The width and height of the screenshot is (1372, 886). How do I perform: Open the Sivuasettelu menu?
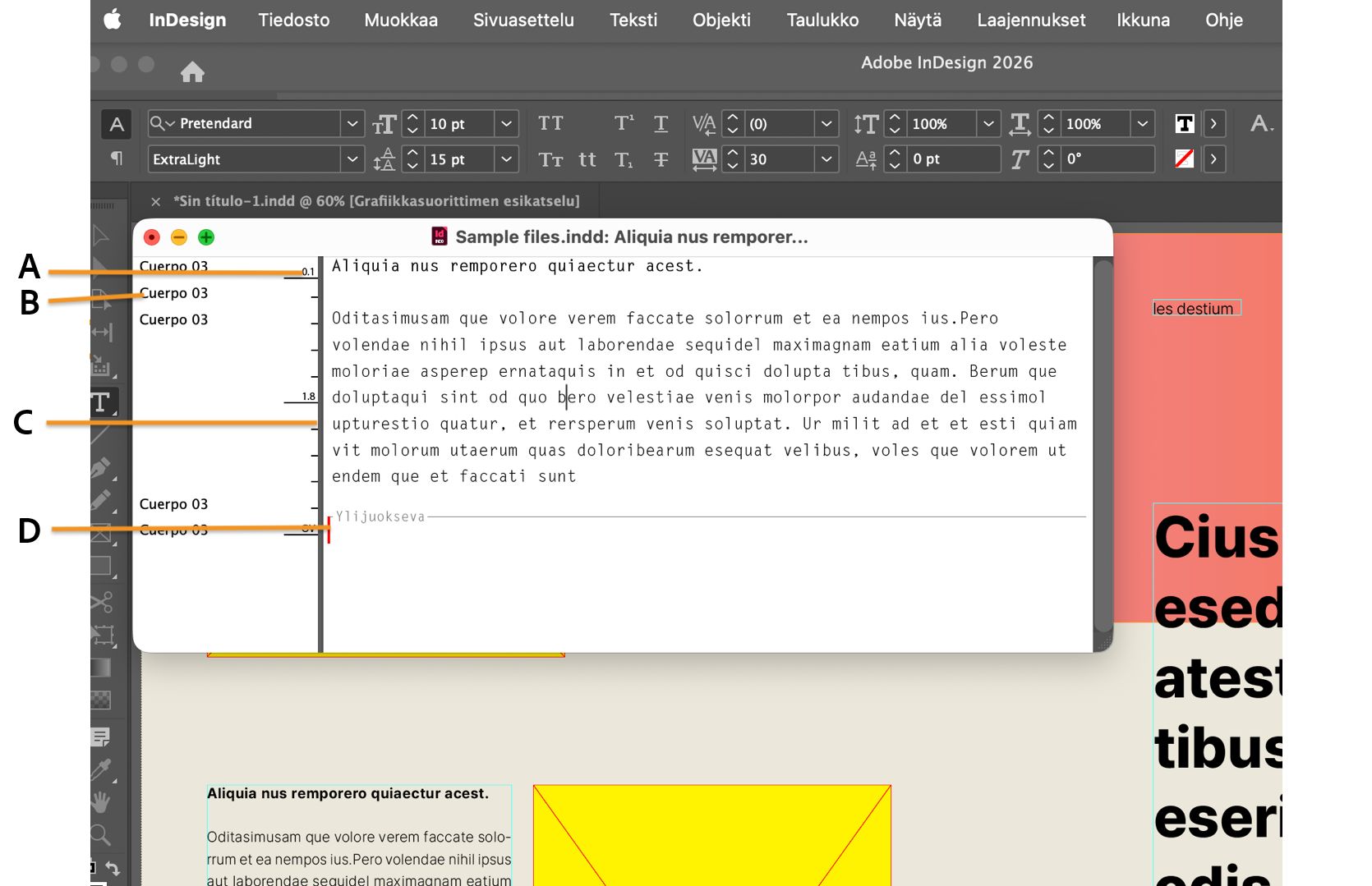click(x=523, y=20)
